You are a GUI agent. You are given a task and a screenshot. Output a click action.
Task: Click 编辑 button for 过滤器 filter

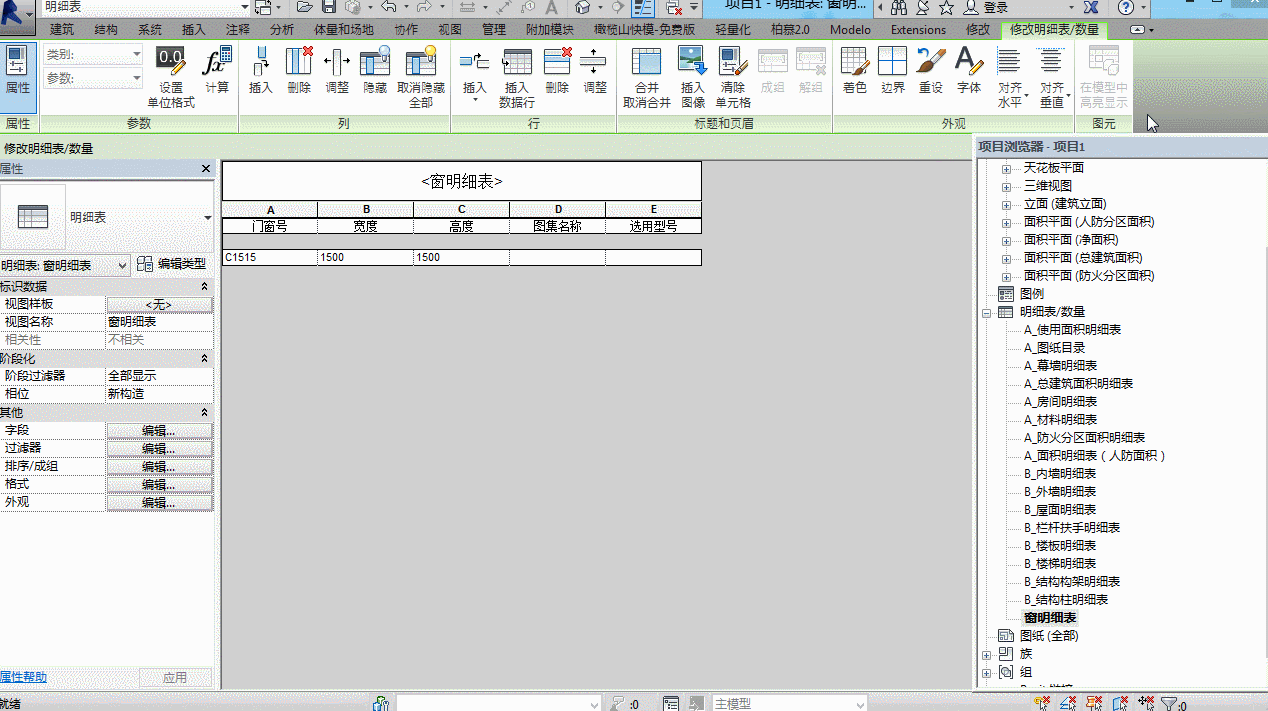pyautogui.click(x=160, y=448)
